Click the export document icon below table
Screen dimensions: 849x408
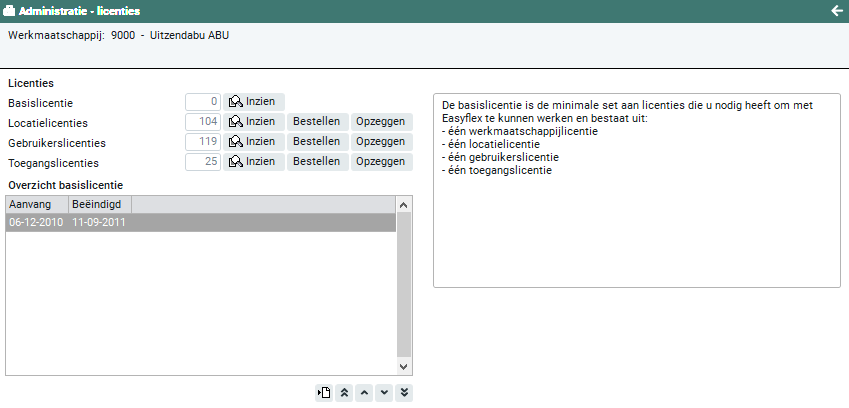[324, 393]
